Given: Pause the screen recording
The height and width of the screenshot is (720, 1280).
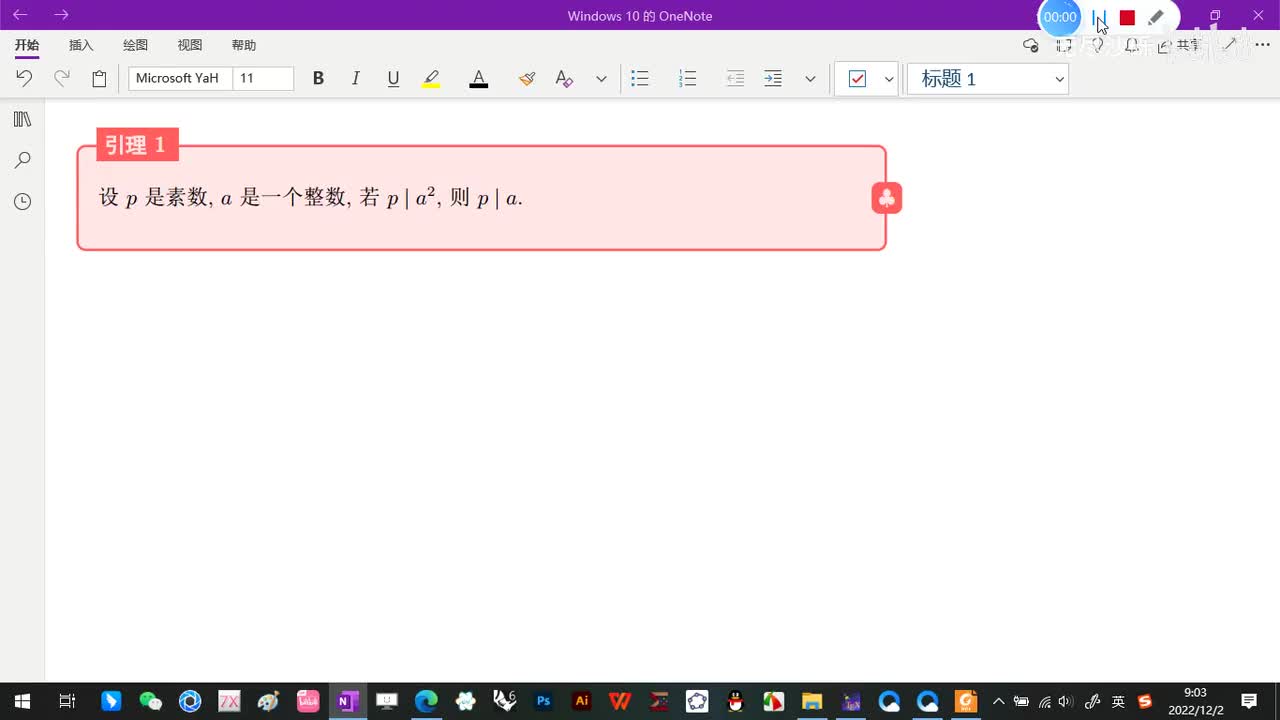Looking at the screenshot, I should tap(1099, 17).
